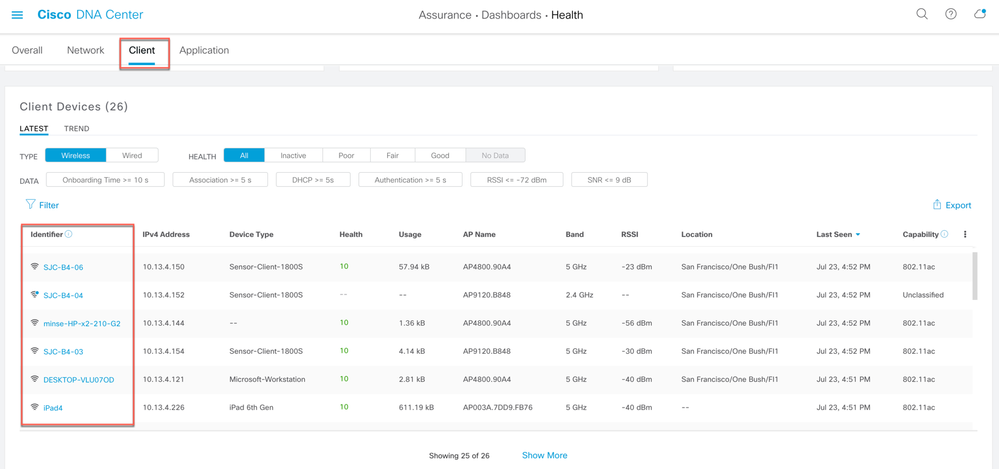Click the wireless icon beside SJC-B4-06
The height and width of the screenshot is (469, 999).
tap(34, 266)
